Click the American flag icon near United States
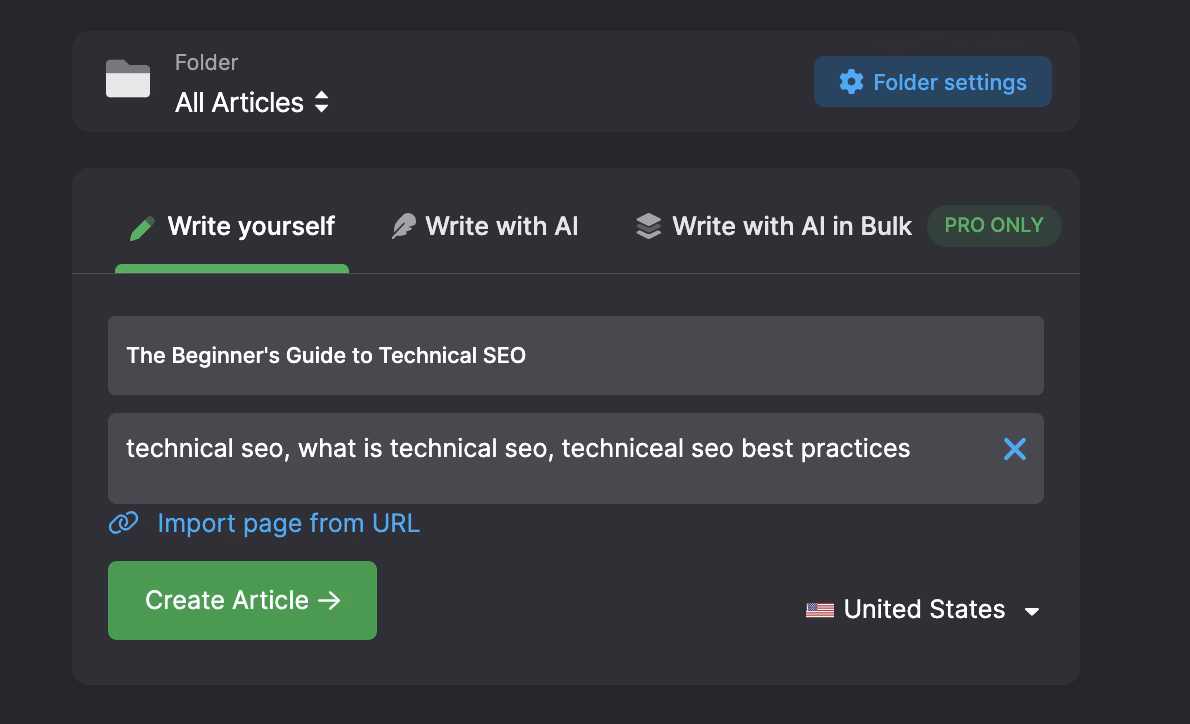 (x=819, y=609)
